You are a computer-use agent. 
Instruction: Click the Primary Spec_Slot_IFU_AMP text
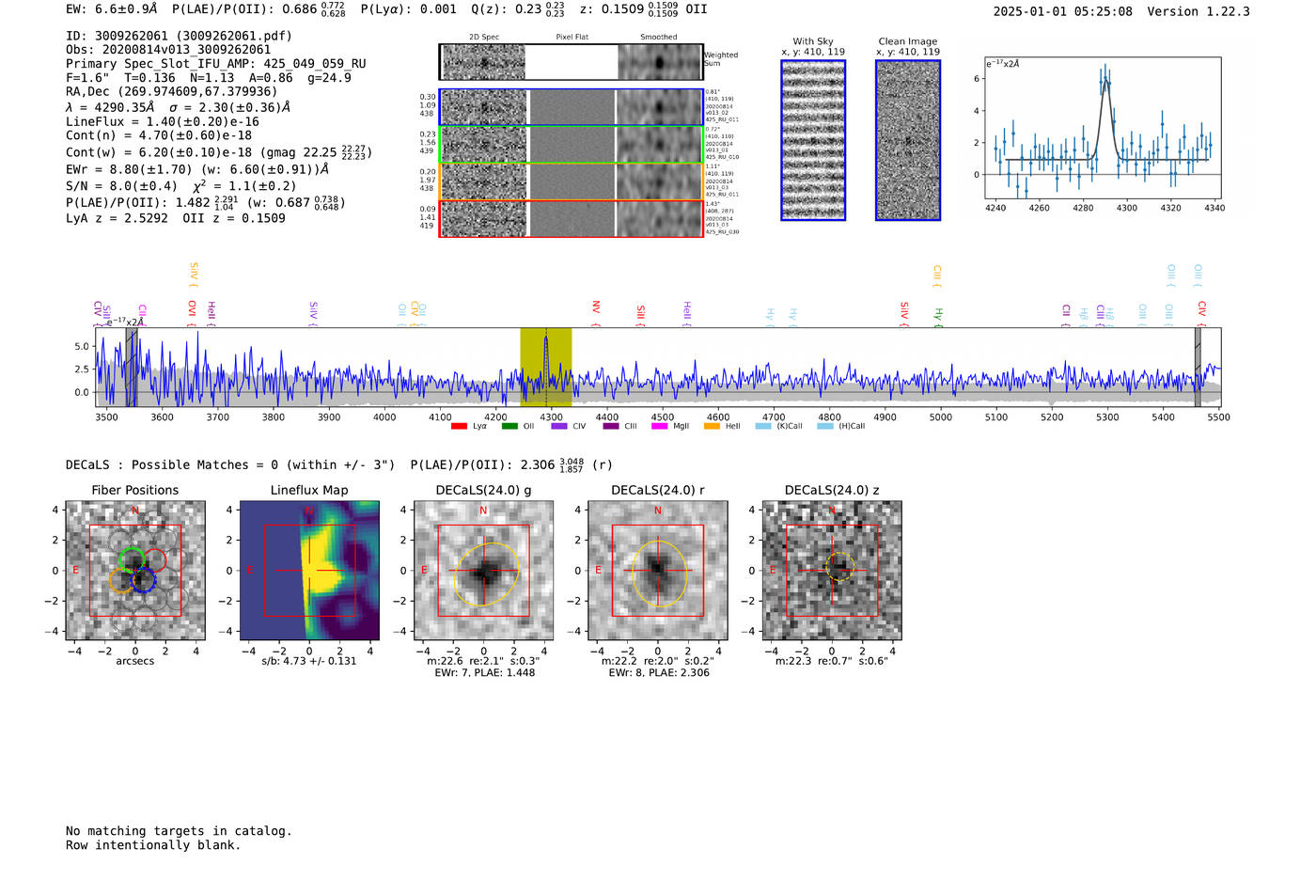click(216, 64)
